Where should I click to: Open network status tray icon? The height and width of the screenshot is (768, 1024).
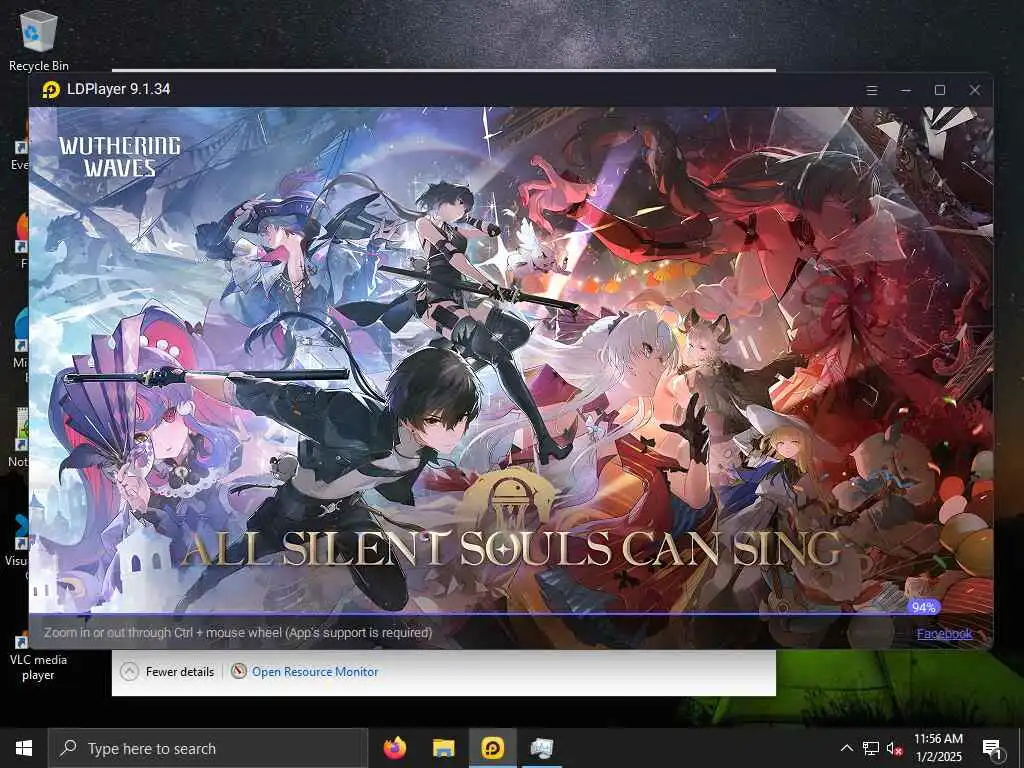pyautogui.click(x=871, y=748)
